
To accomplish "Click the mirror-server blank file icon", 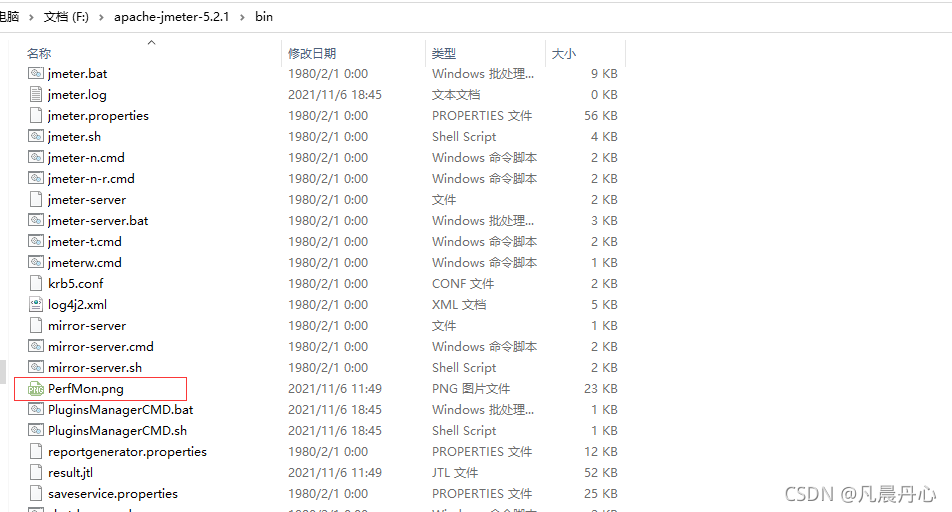I will [x=36, y=325].
